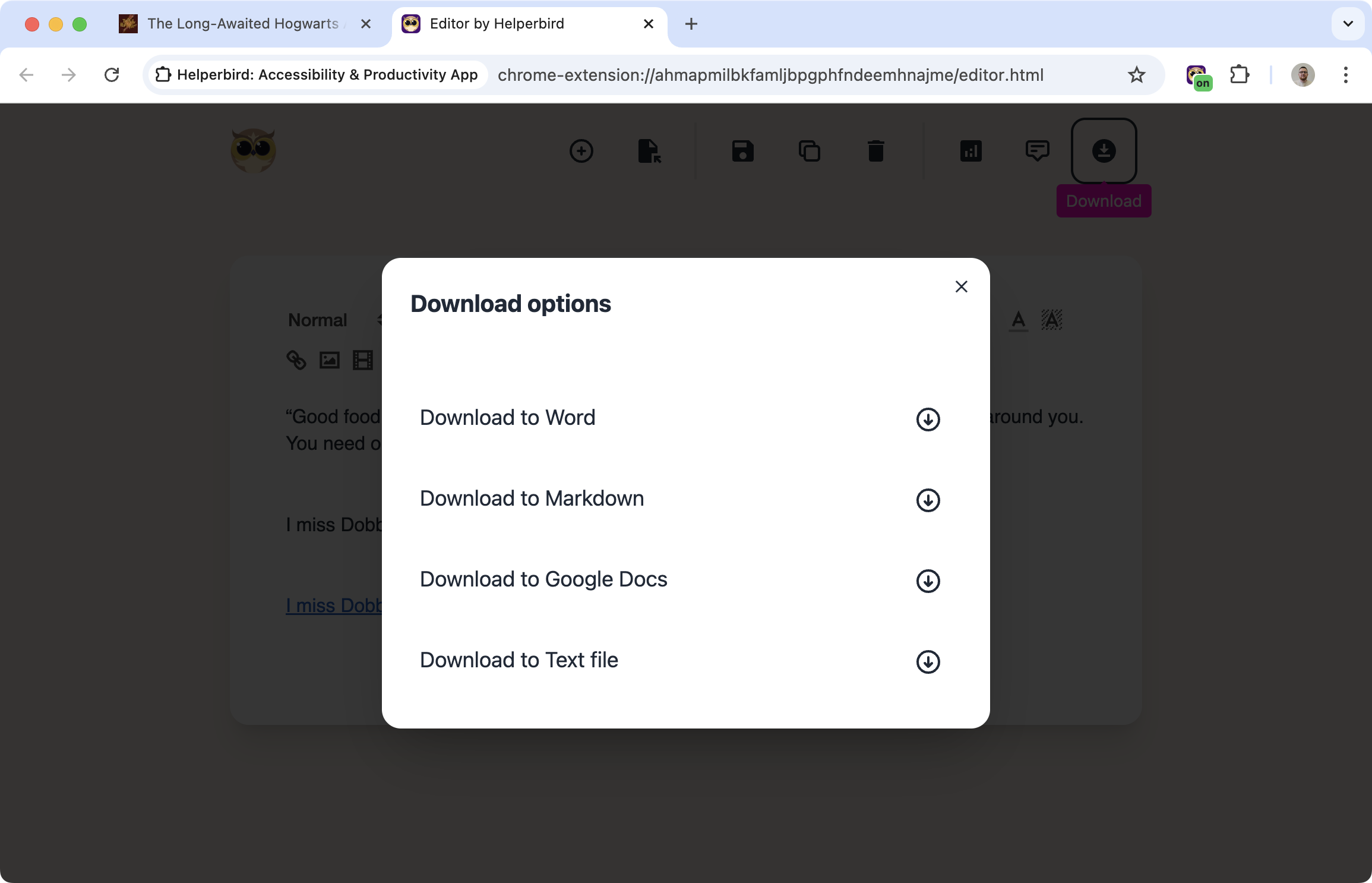Save the document with the floppy disk icon
This screenshot has height=883, width=1372.
coord(741,151)
